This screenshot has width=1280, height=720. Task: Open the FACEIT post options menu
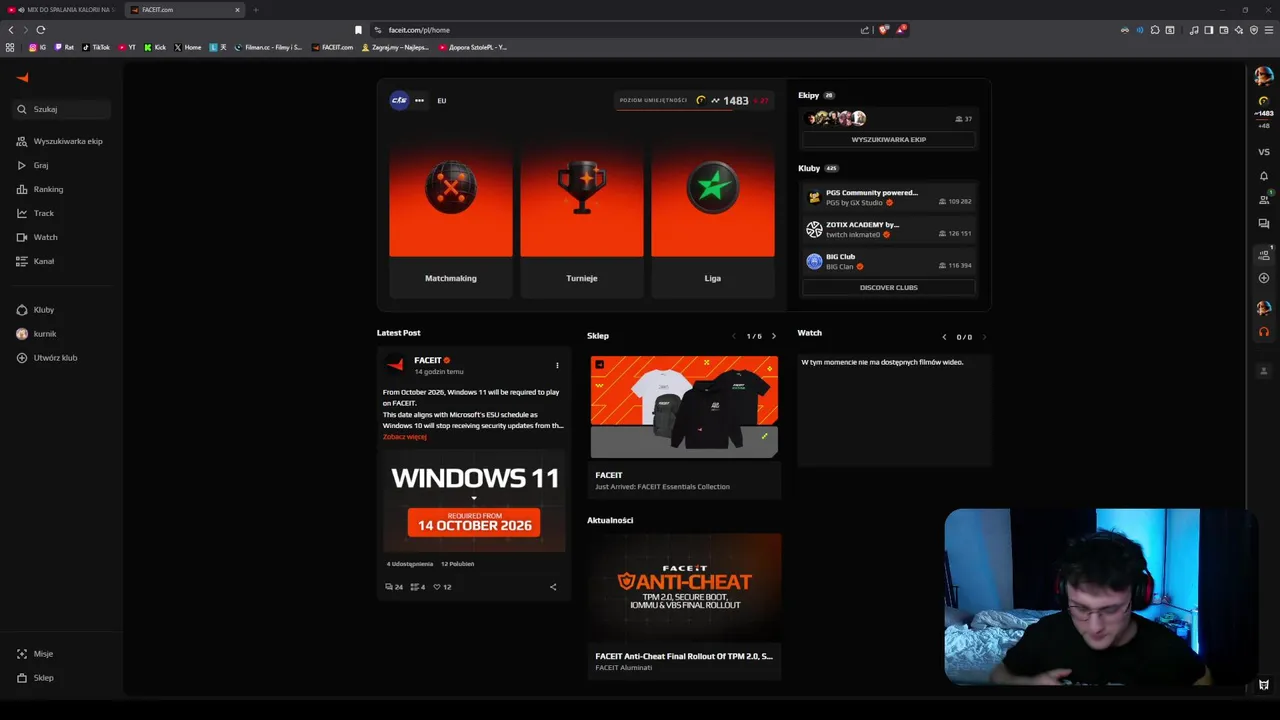pyautogui.click(x=557, y=365)
